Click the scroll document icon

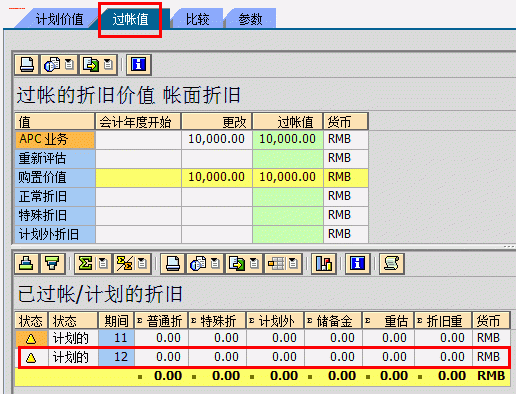click(x=392, y=264)
